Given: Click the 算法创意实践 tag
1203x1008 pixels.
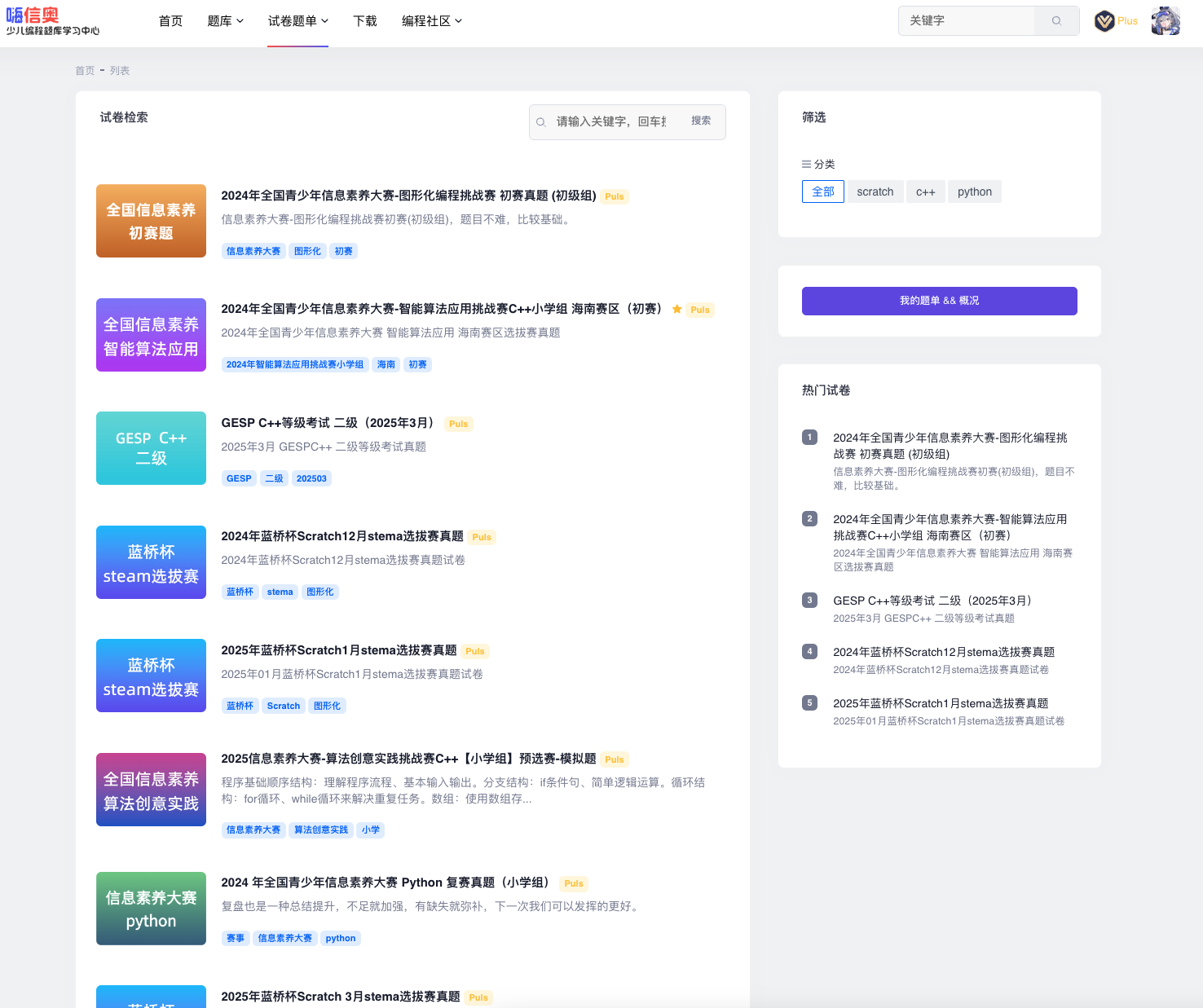Looking at the screenshot, I should [x=321, y=830].
